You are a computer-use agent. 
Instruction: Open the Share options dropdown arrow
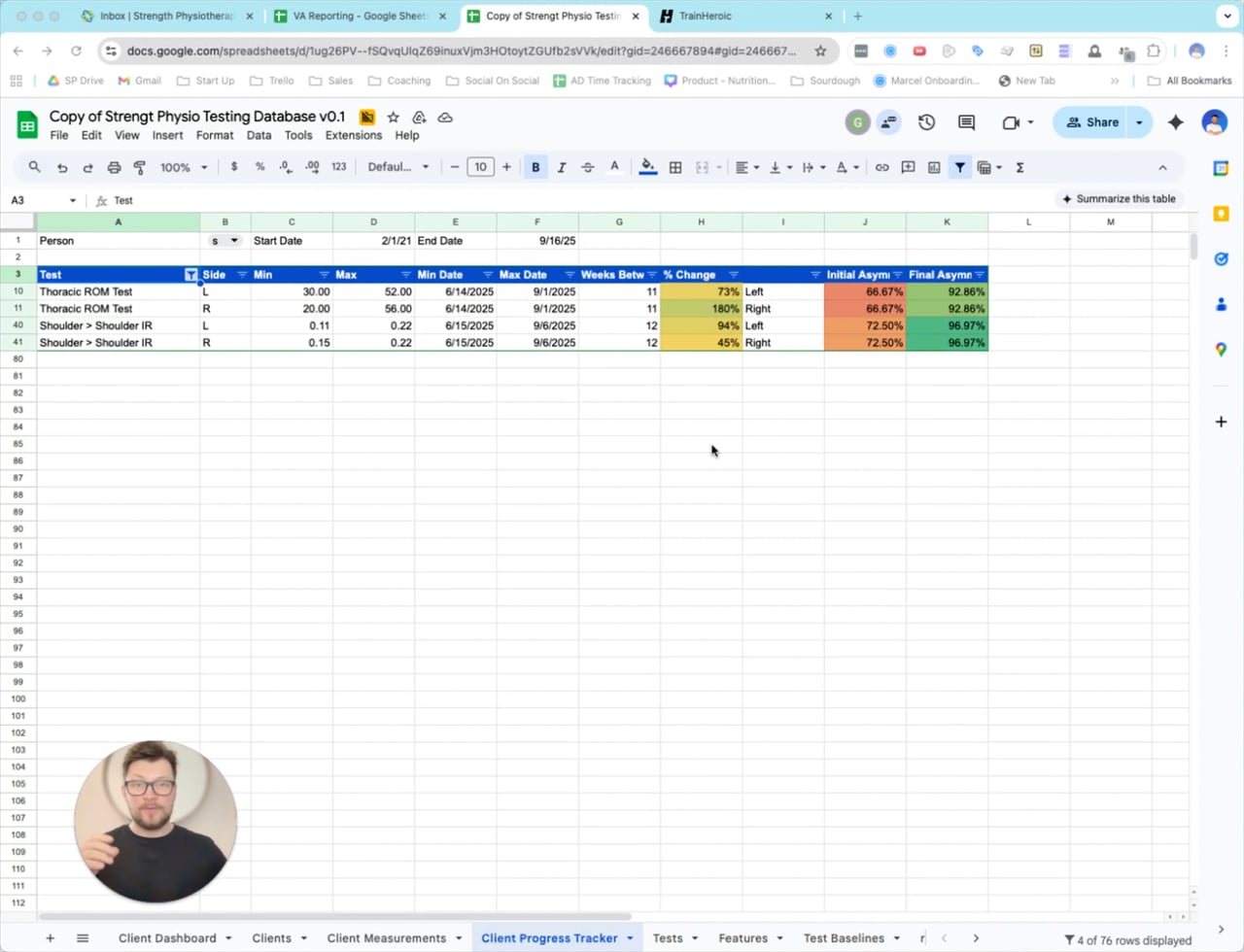pyautogui.click(x=1139, y=122)
